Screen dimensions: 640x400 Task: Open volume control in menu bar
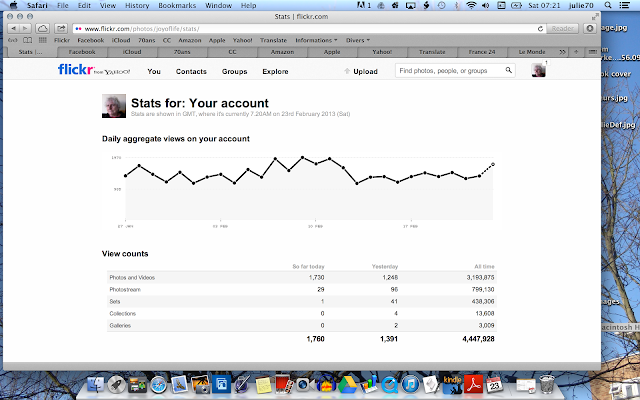click(486, 5)
